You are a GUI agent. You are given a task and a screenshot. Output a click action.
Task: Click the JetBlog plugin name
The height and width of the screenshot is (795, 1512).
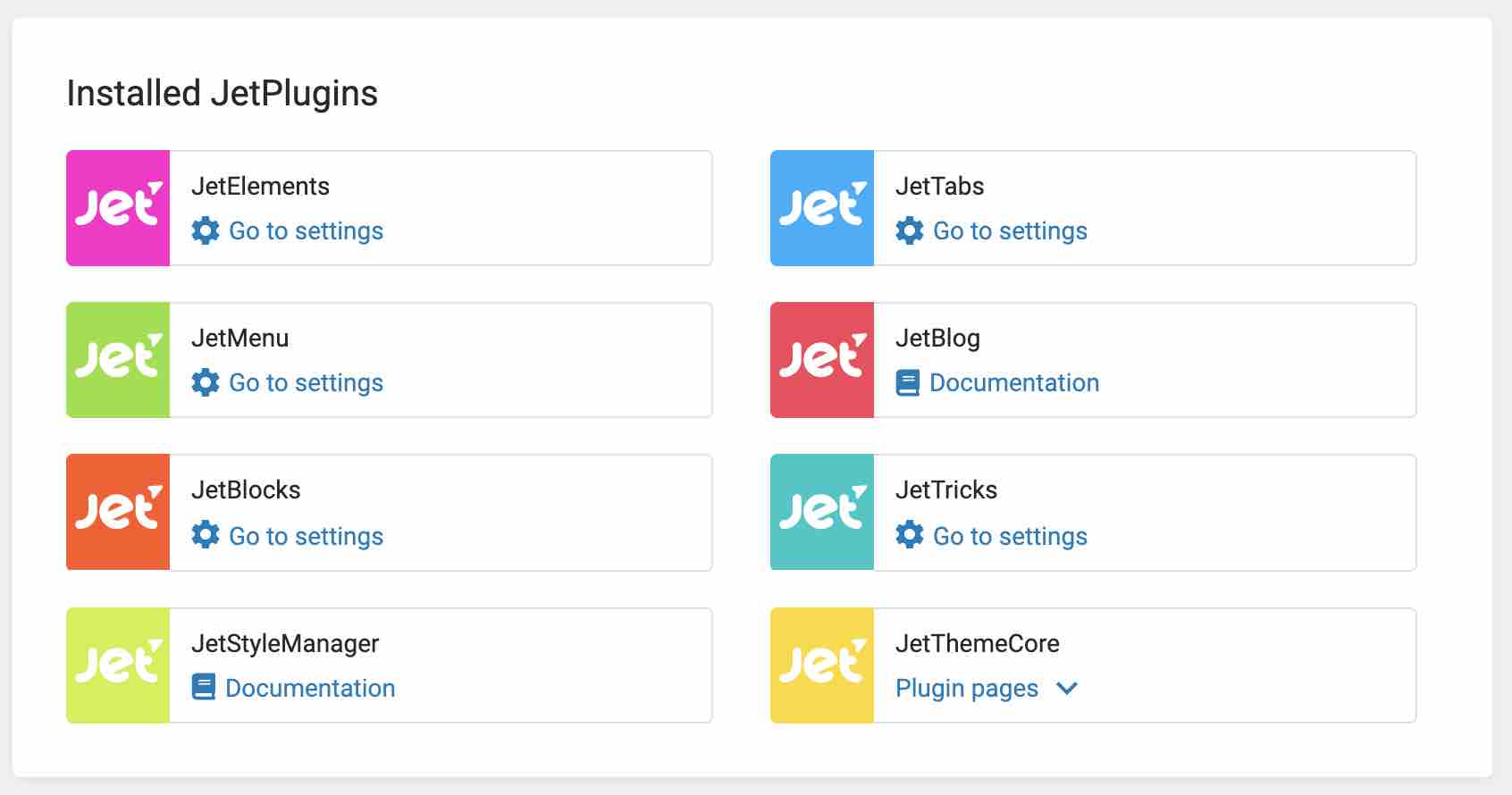pos(937,339)
